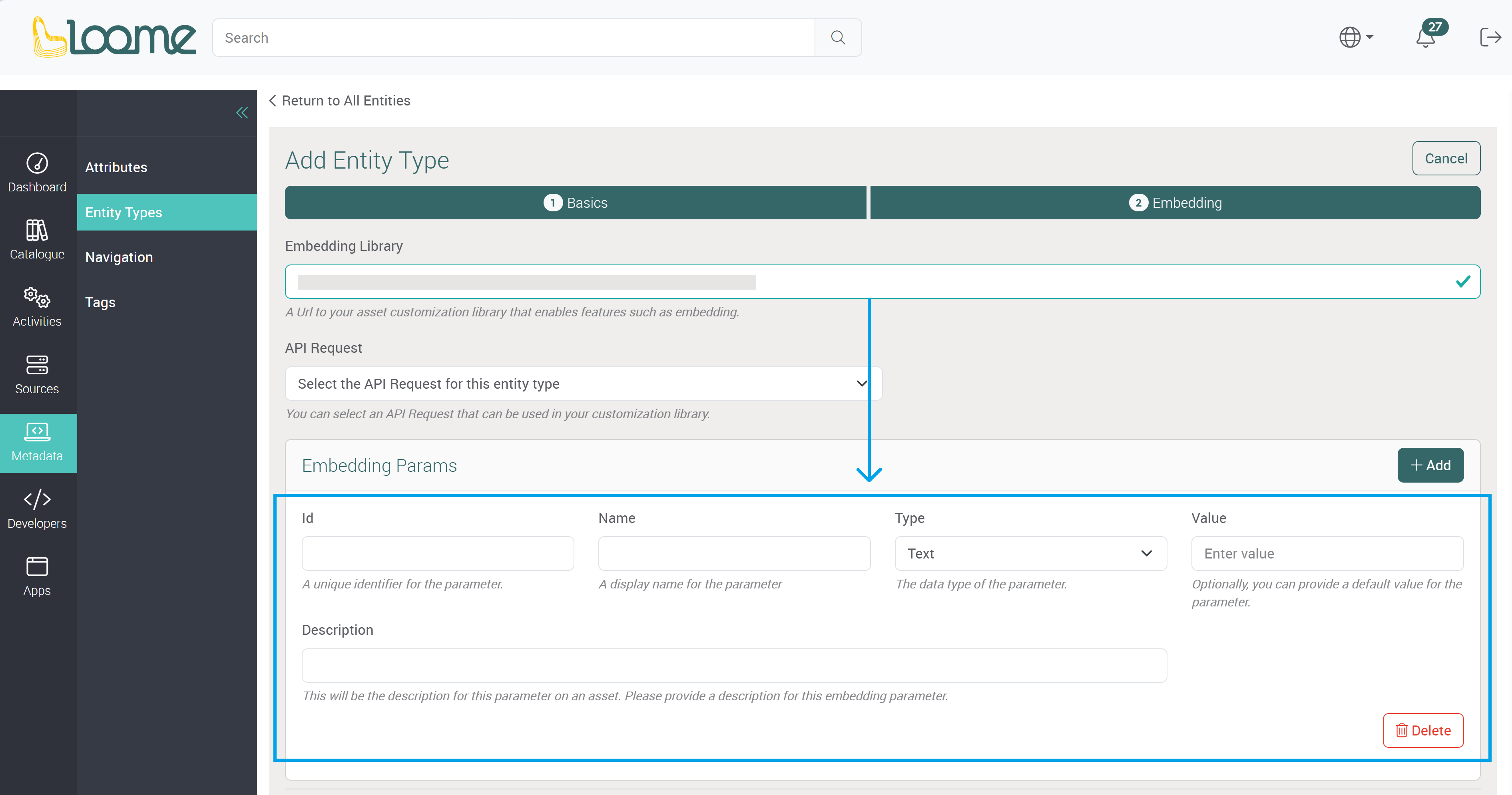The width and height of the screenshot is (1512, 795).
Task: Click the Loome logo
Action: (114, 37)
